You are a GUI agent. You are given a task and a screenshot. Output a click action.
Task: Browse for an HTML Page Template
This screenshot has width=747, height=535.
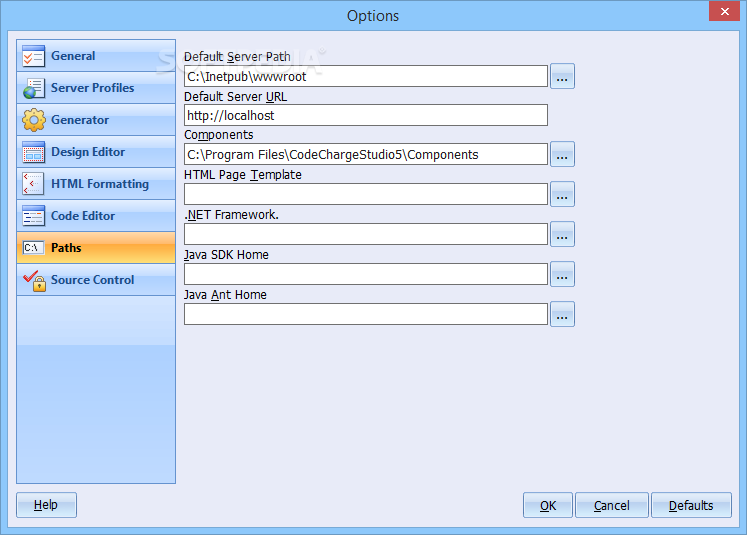click(x=562, y=194)
